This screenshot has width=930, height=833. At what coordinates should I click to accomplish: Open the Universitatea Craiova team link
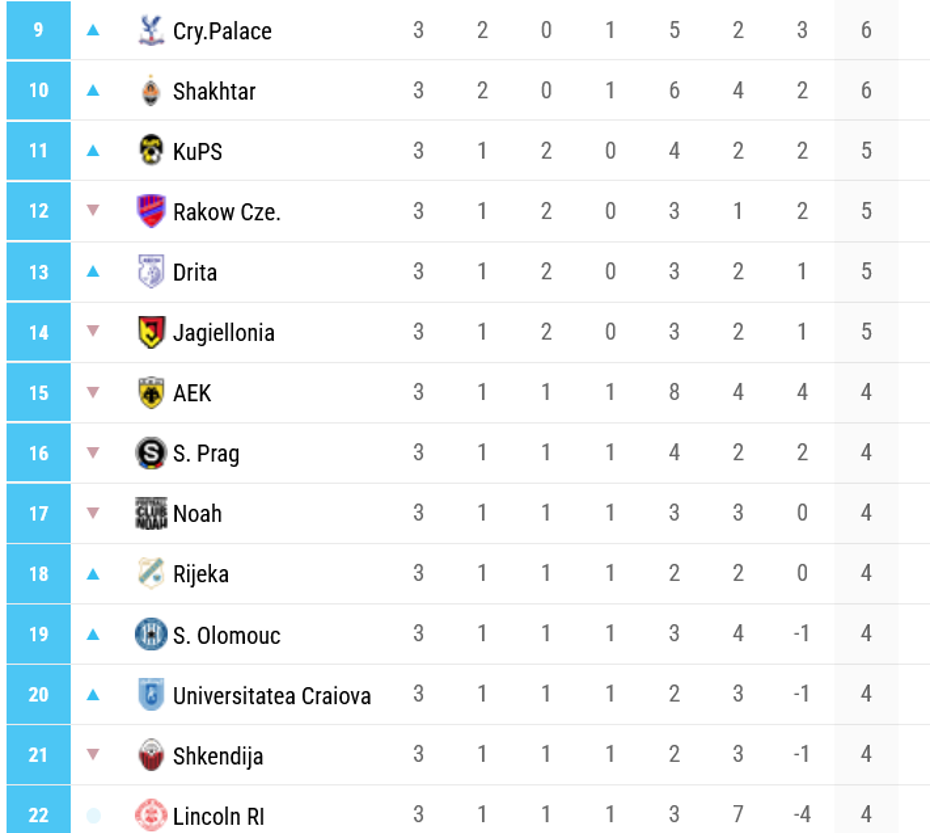click(271, 695)
